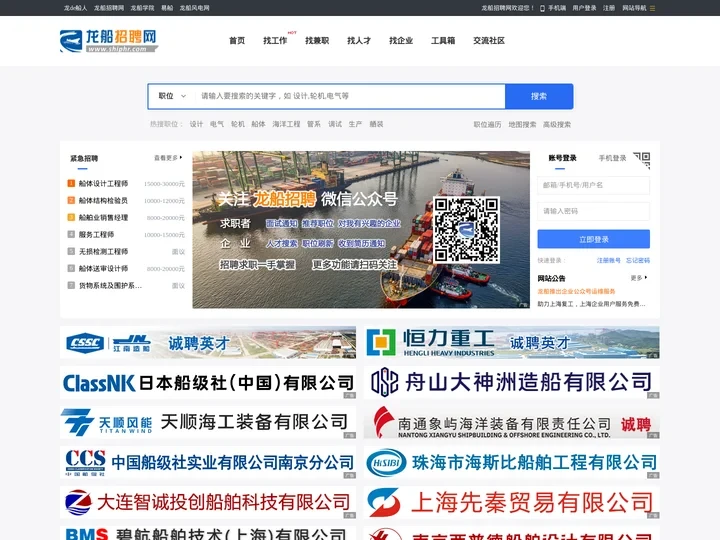Click 注册 in top bar
The image size is (720, 540).
[609, 8]
